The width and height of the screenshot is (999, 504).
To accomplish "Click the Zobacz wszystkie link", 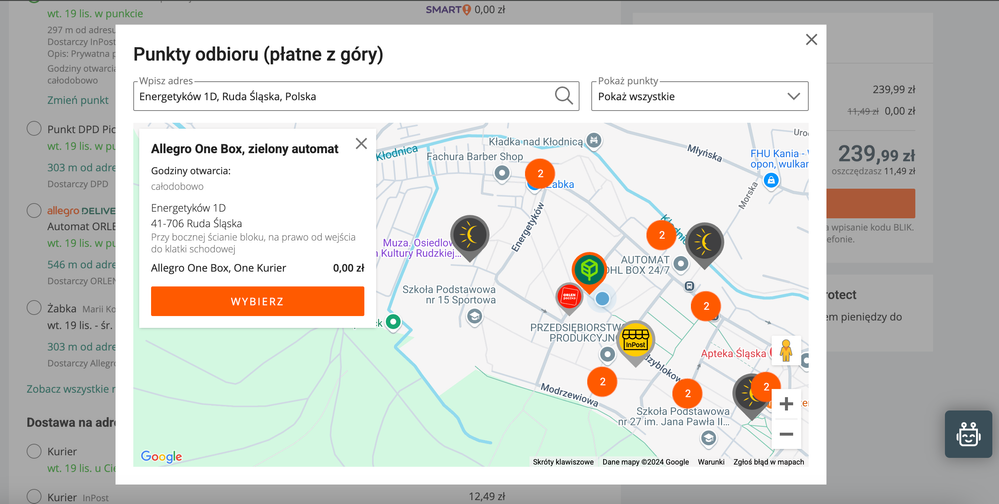I will pyautogui.click(x=71, y=389).
